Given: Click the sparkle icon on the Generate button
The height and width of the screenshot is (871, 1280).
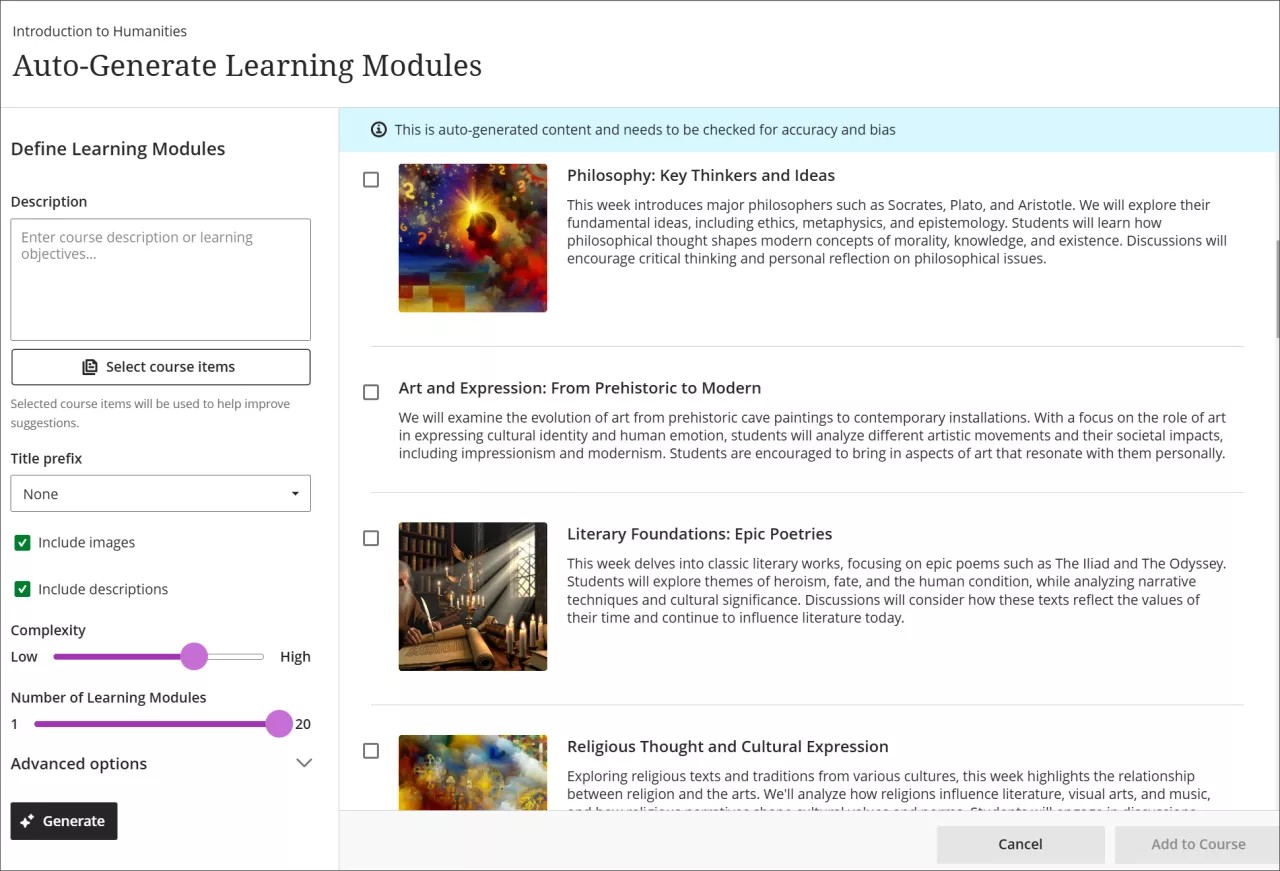Looking at the screenshot, I should tap(27, 821).
